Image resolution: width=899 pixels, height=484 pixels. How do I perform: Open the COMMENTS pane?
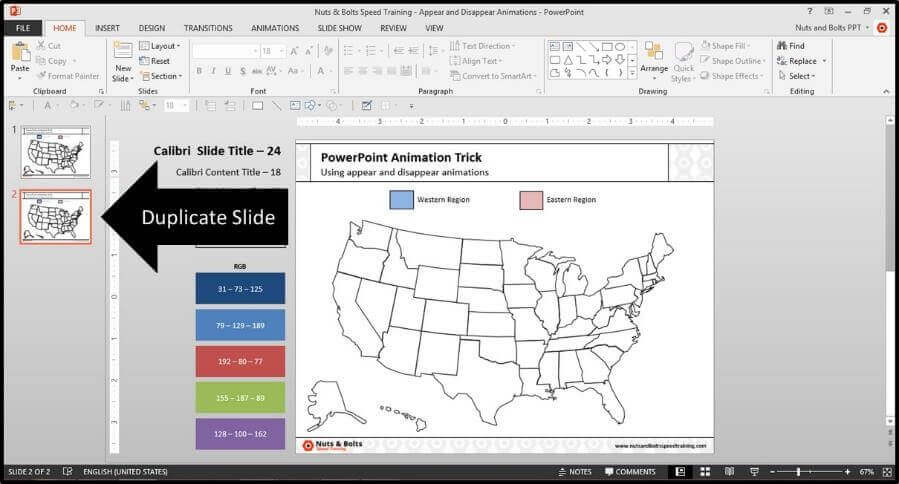630,471
